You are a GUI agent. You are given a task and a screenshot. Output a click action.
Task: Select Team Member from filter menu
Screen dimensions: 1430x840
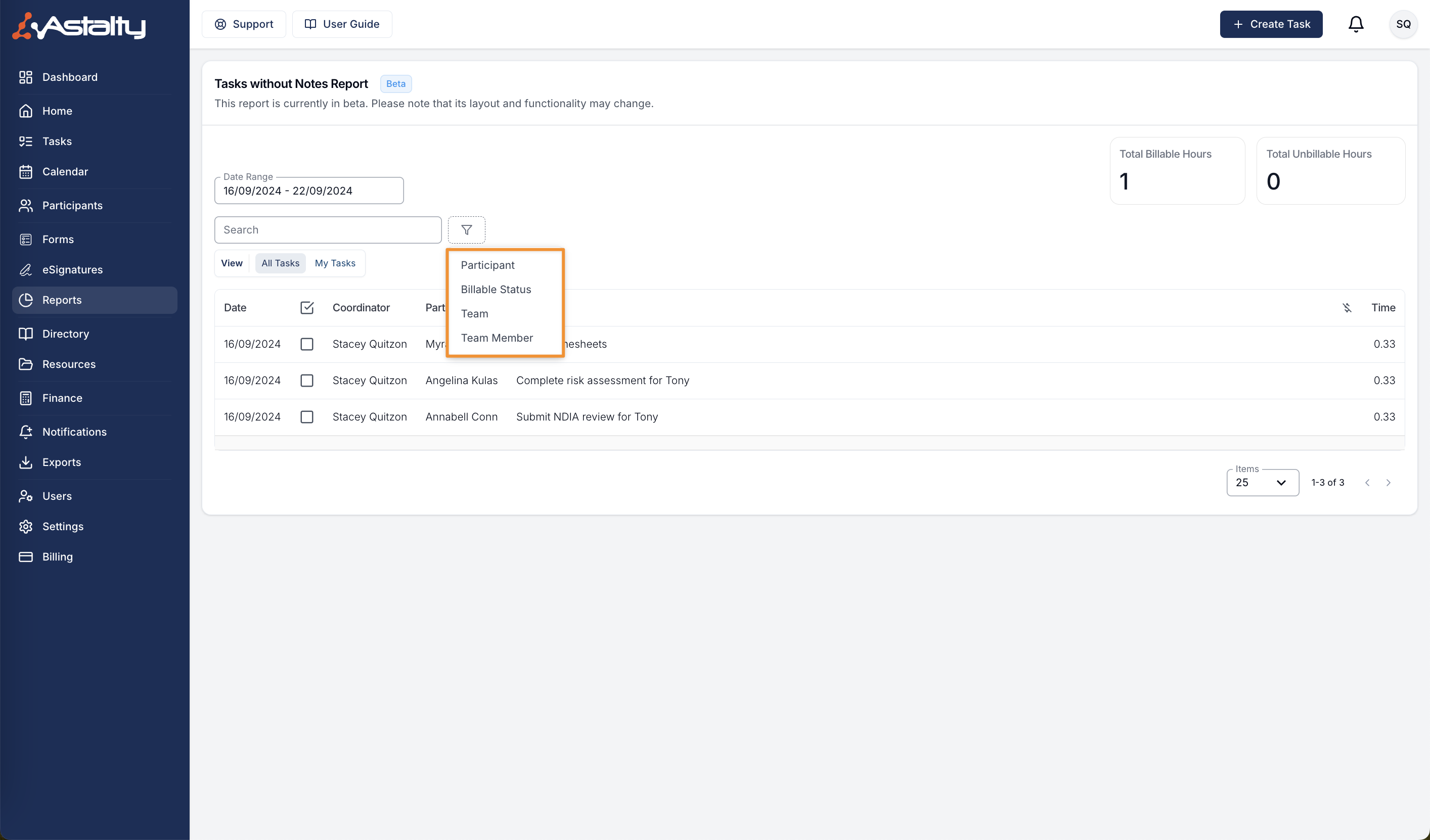click(x=497, y=338)
